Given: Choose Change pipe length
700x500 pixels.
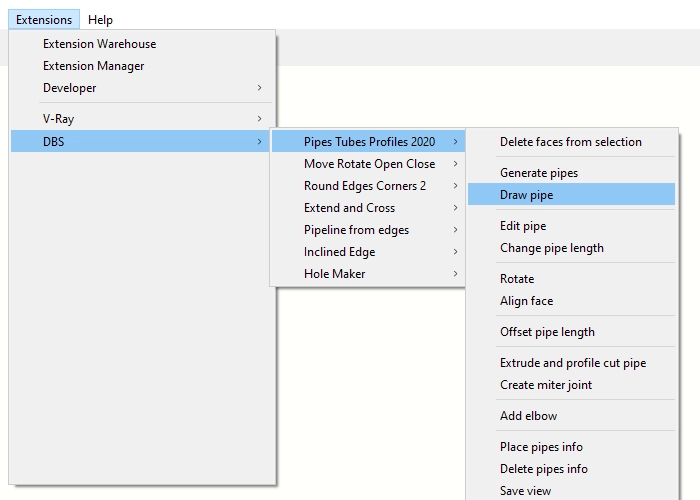Looking at the screenshot, I should click(571, 247).
